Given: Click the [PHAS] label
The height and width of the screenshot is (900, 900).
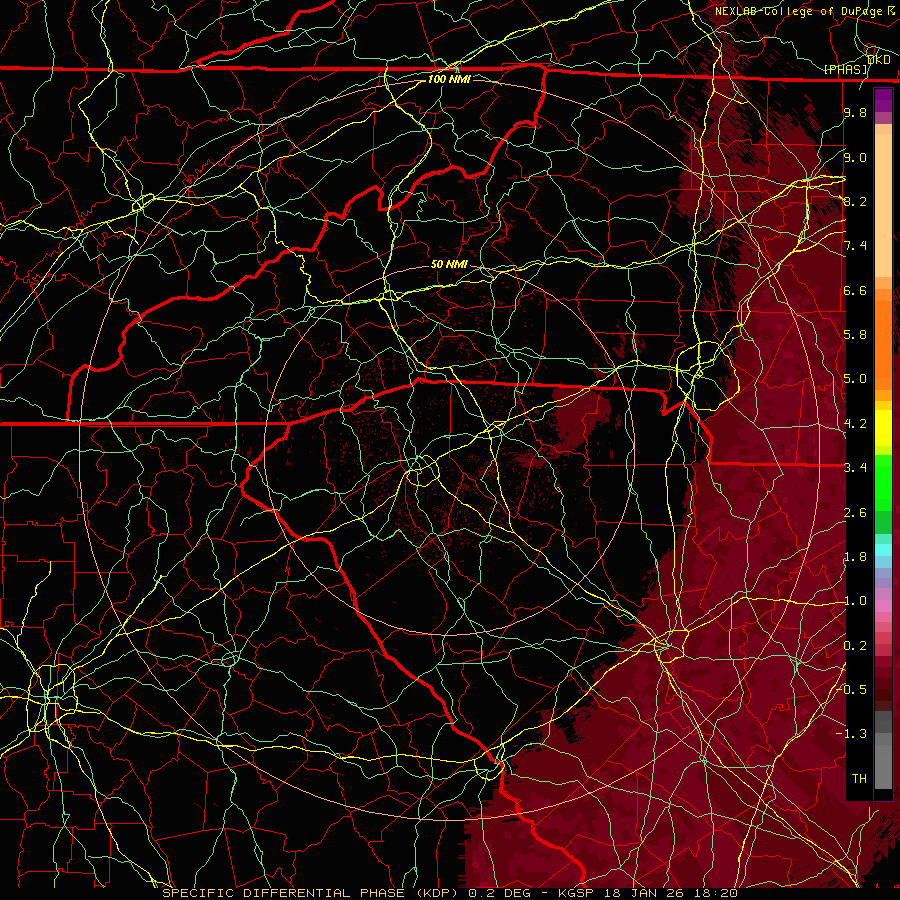Looking at the screenshot, I should click(x=846, y=70).
